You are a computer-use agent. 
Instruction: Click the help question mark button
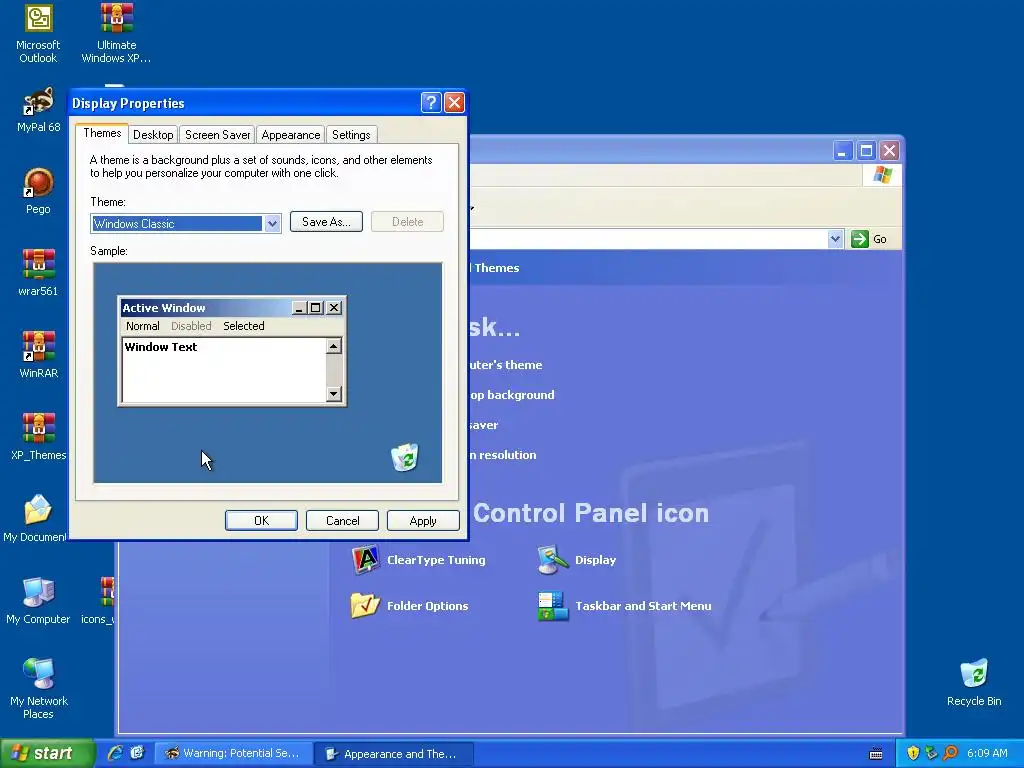point(430,103)
